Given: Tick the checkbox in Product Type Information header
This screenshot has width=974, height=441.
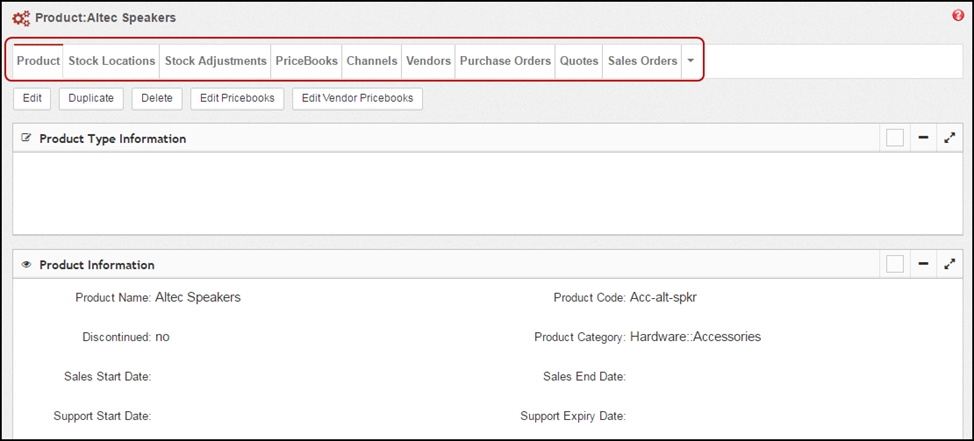Looking at the screenshot, I should click(895, 138).
